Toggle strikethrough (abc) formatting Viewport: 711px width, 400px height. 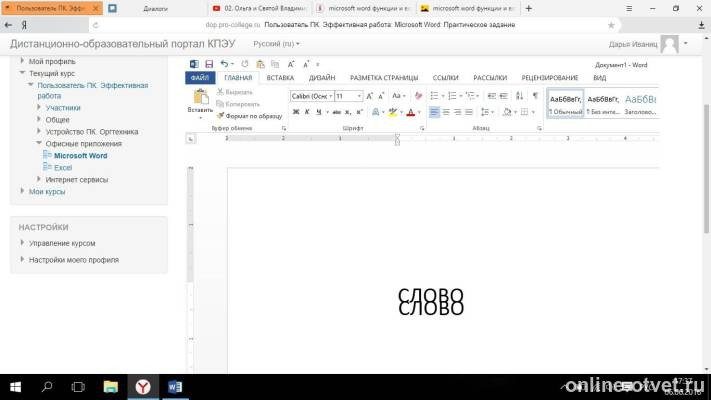tap(336, 112)
